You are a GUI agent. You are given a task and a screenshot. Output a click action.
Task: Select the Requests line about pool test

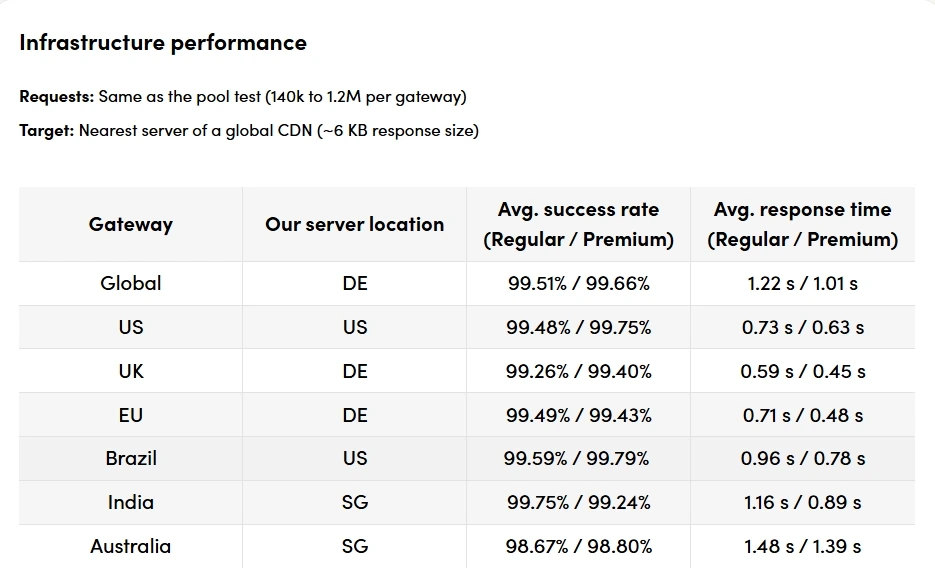[243, 97]
